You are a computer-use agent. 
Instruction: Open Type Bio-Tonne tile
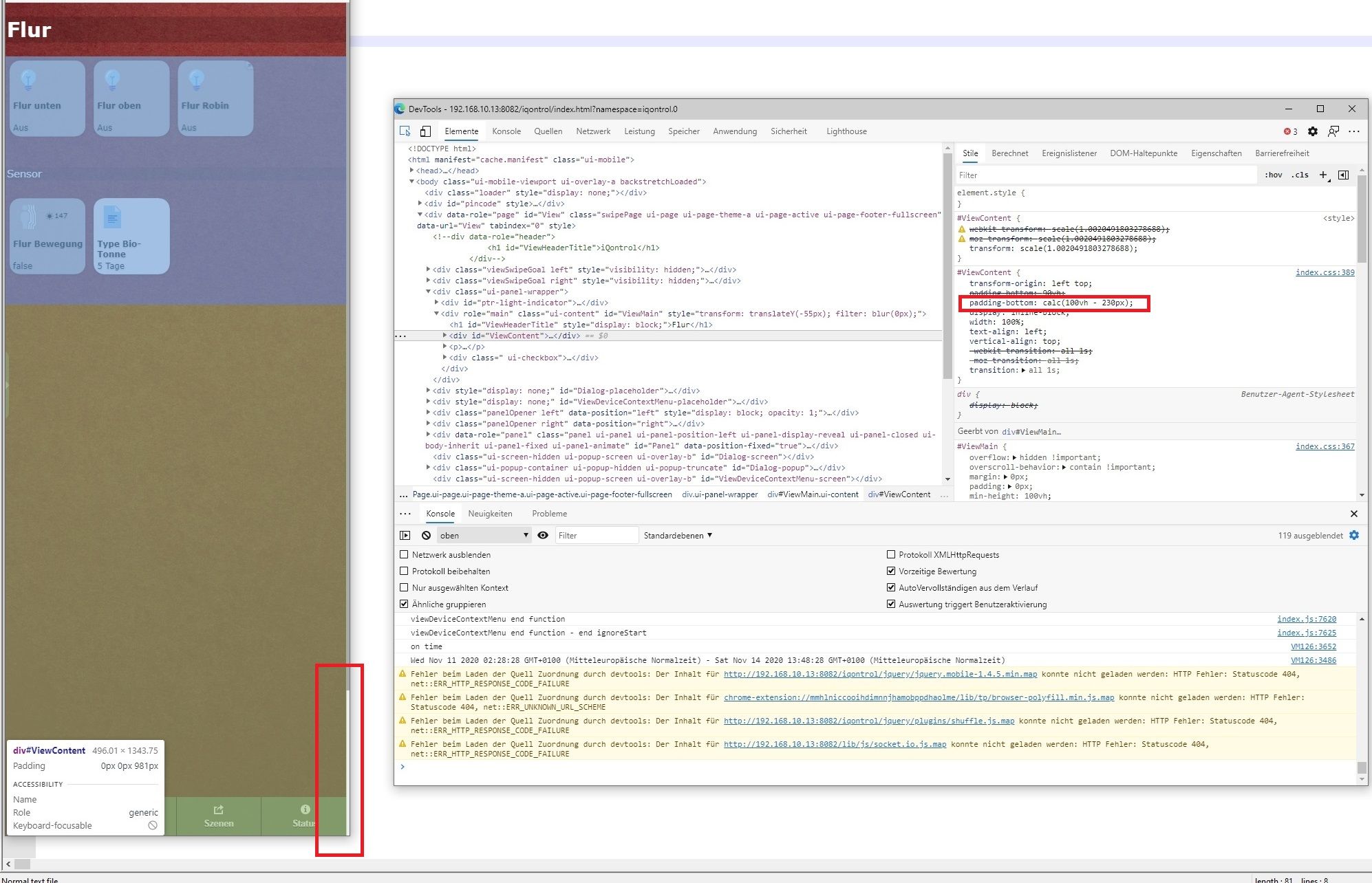(131, 237)
